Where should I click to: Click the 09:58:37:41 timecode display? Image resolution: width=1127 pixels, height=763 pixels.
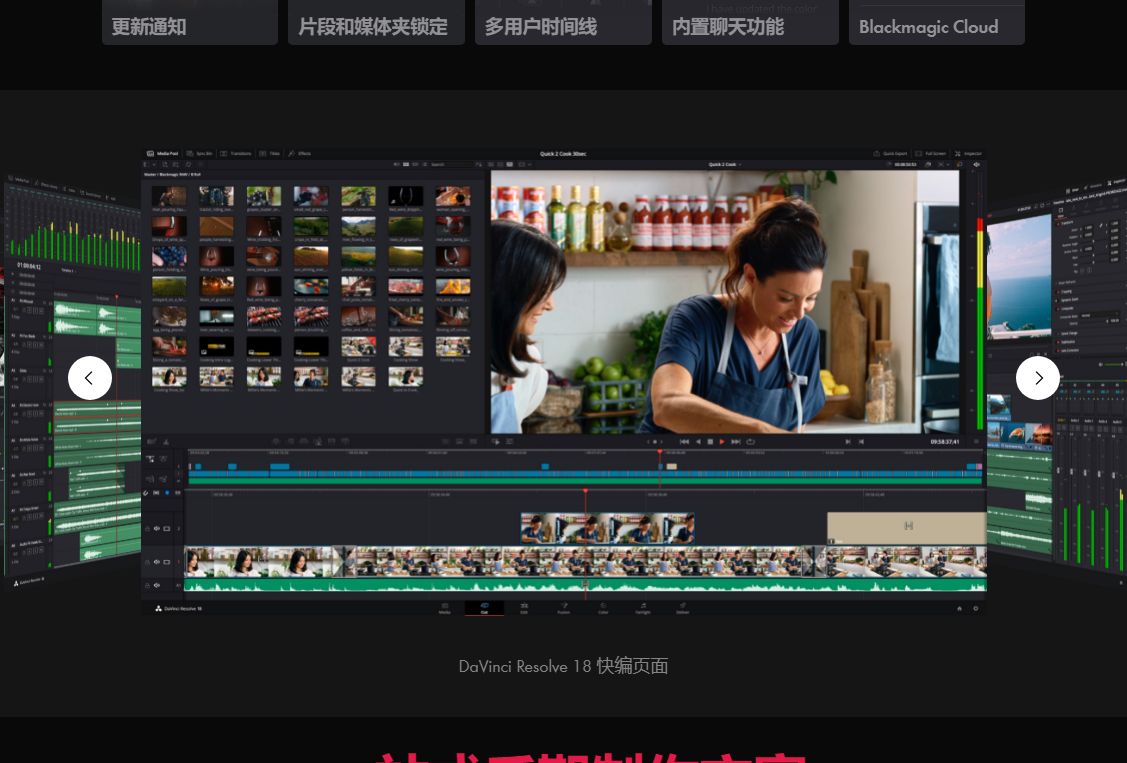(x=944, y=442)
